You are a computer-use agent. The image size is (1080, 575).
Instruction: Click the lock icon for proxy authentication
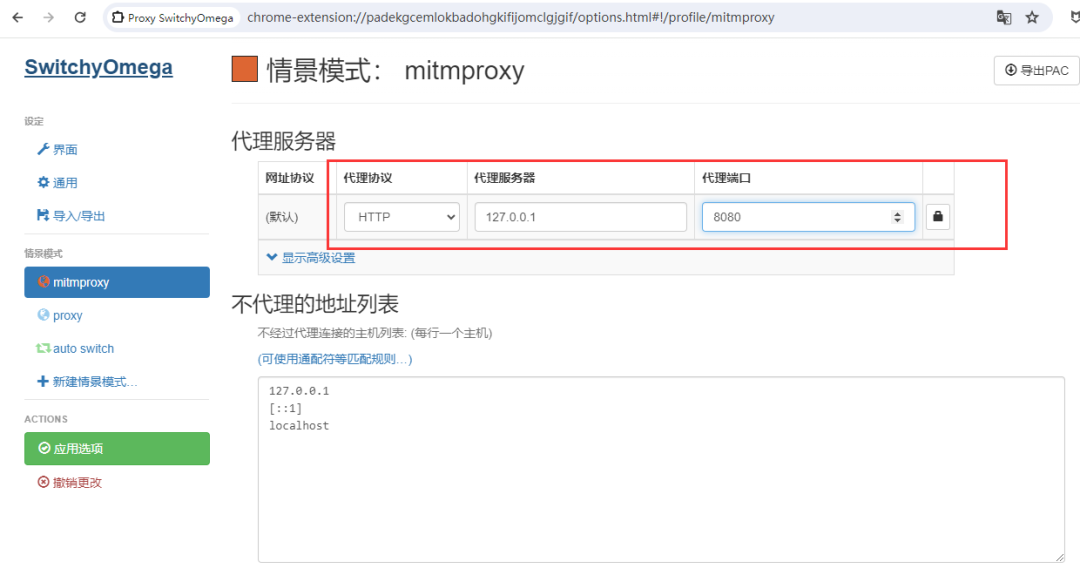937,216
